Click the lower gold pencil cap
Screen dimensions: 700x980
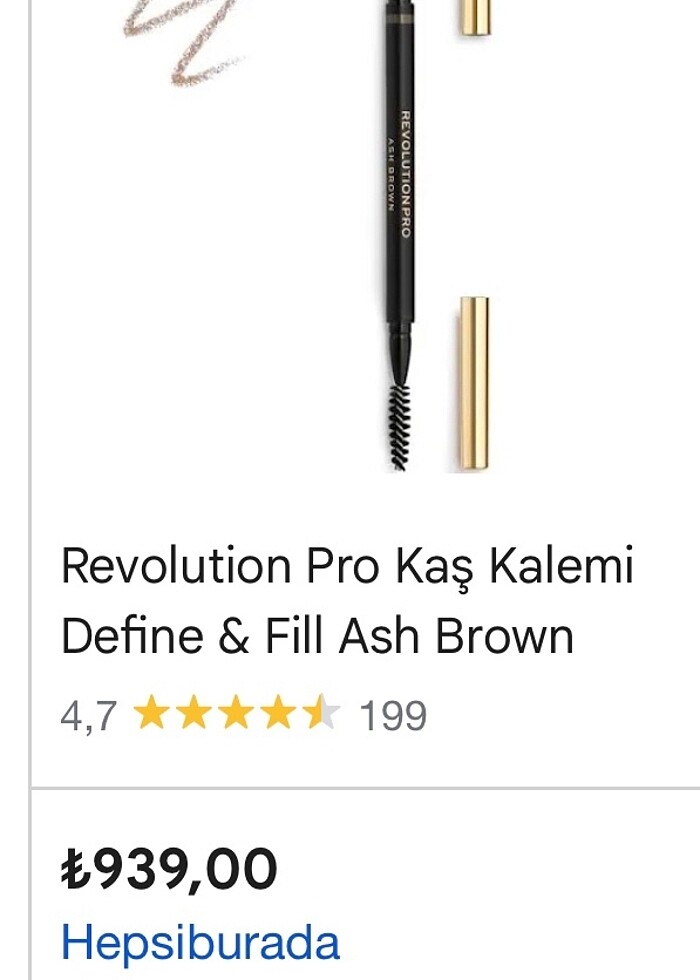pyautogui.click(x=475, y=384)
